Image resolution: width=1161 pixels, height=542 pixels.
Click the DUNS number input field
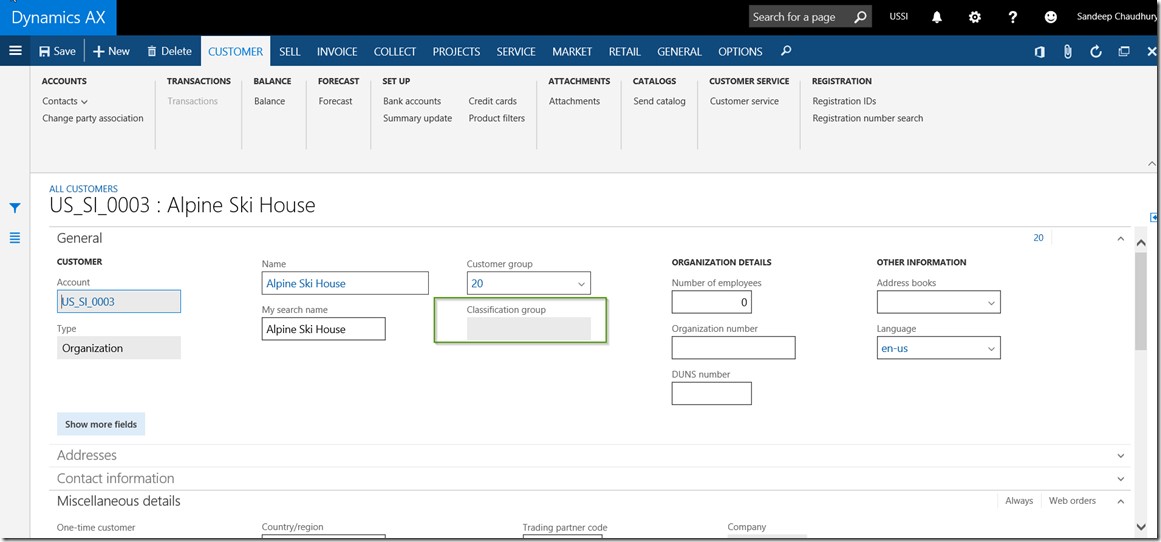711,394
